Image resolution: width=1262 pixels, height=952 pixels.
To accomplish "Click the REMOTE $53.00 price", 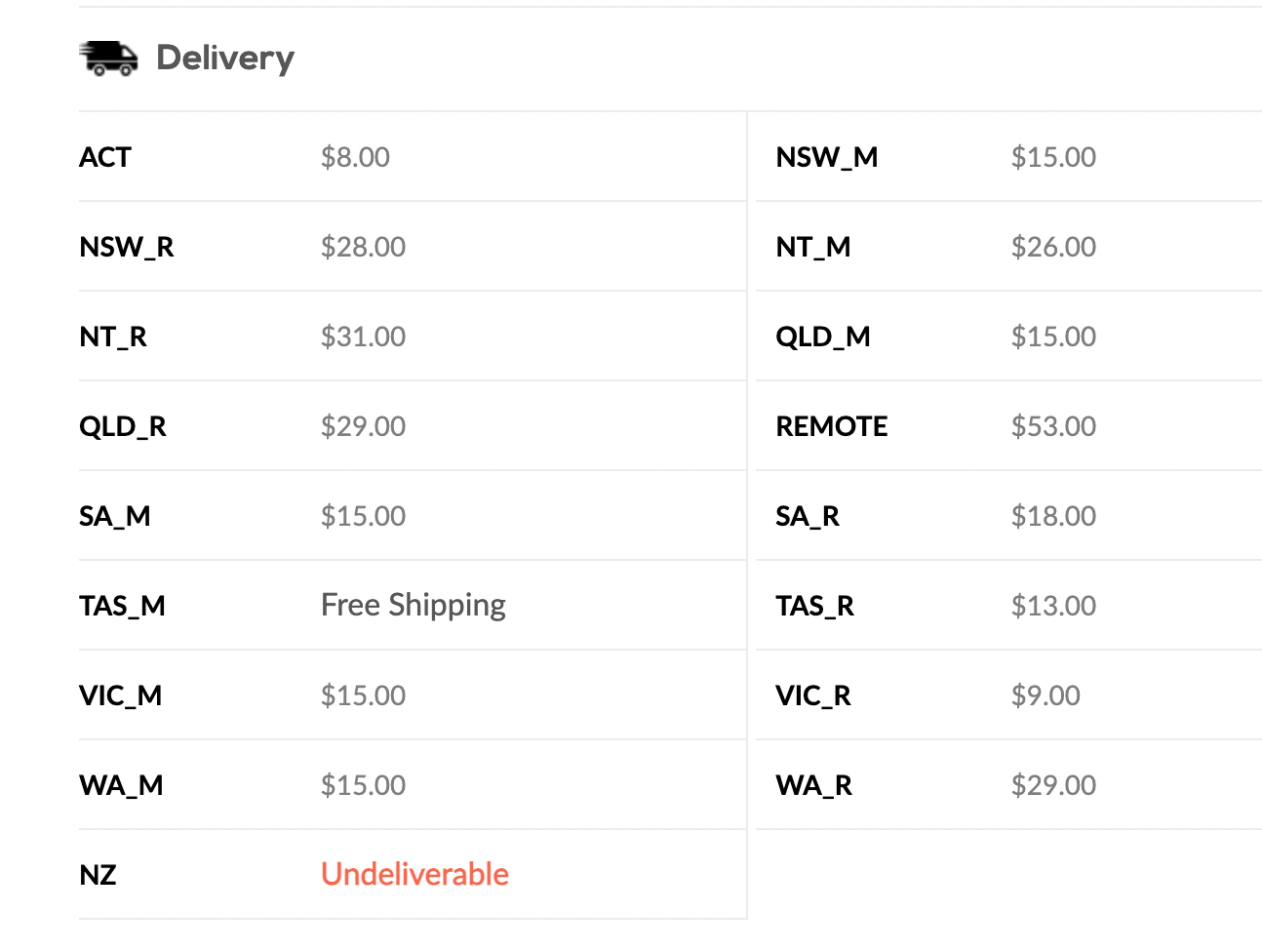I will (1053, 426).
